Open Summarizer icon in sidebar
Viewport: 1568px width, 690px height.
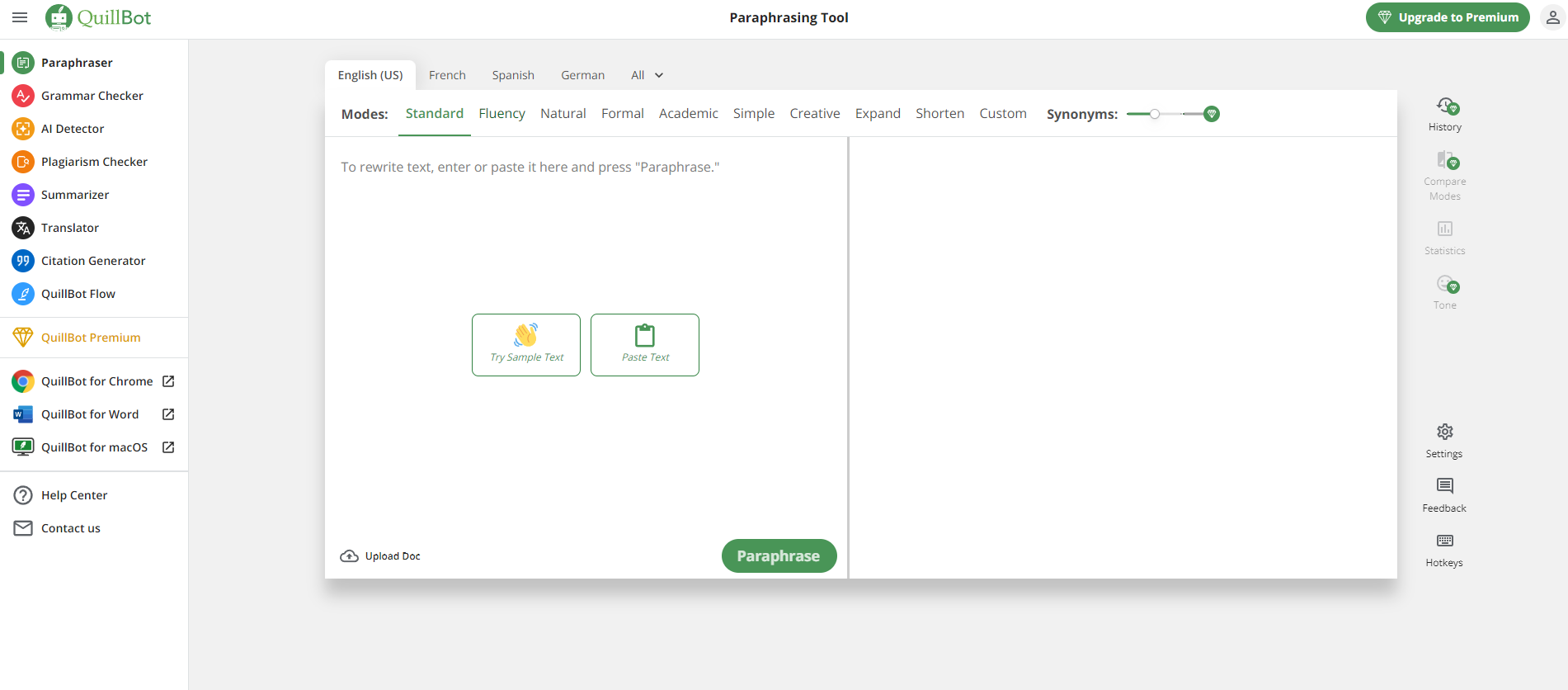(23, 195)
